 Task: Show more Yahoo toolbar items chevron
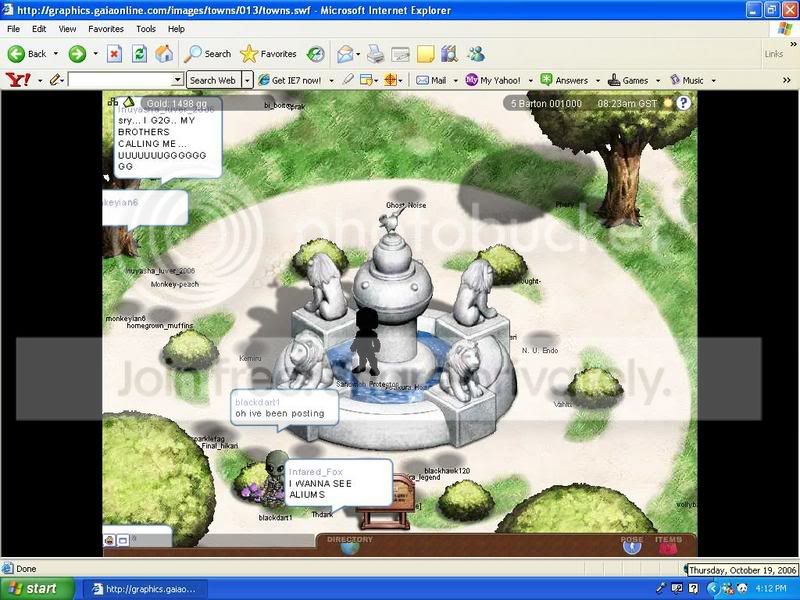point(786,80)
